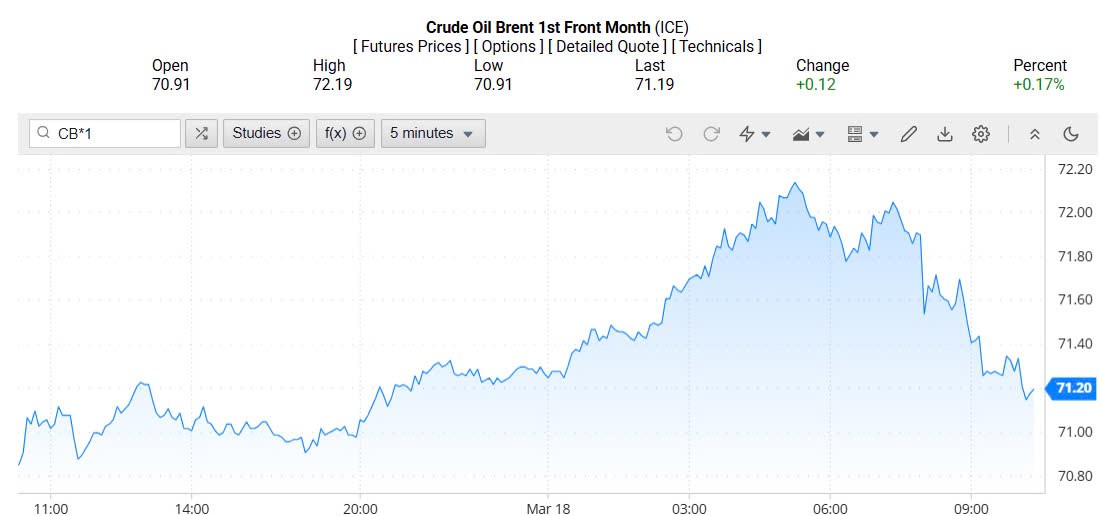This screenshot has height=516, width=1101.
Task: Redo the chart action
Action: point(712,134)
